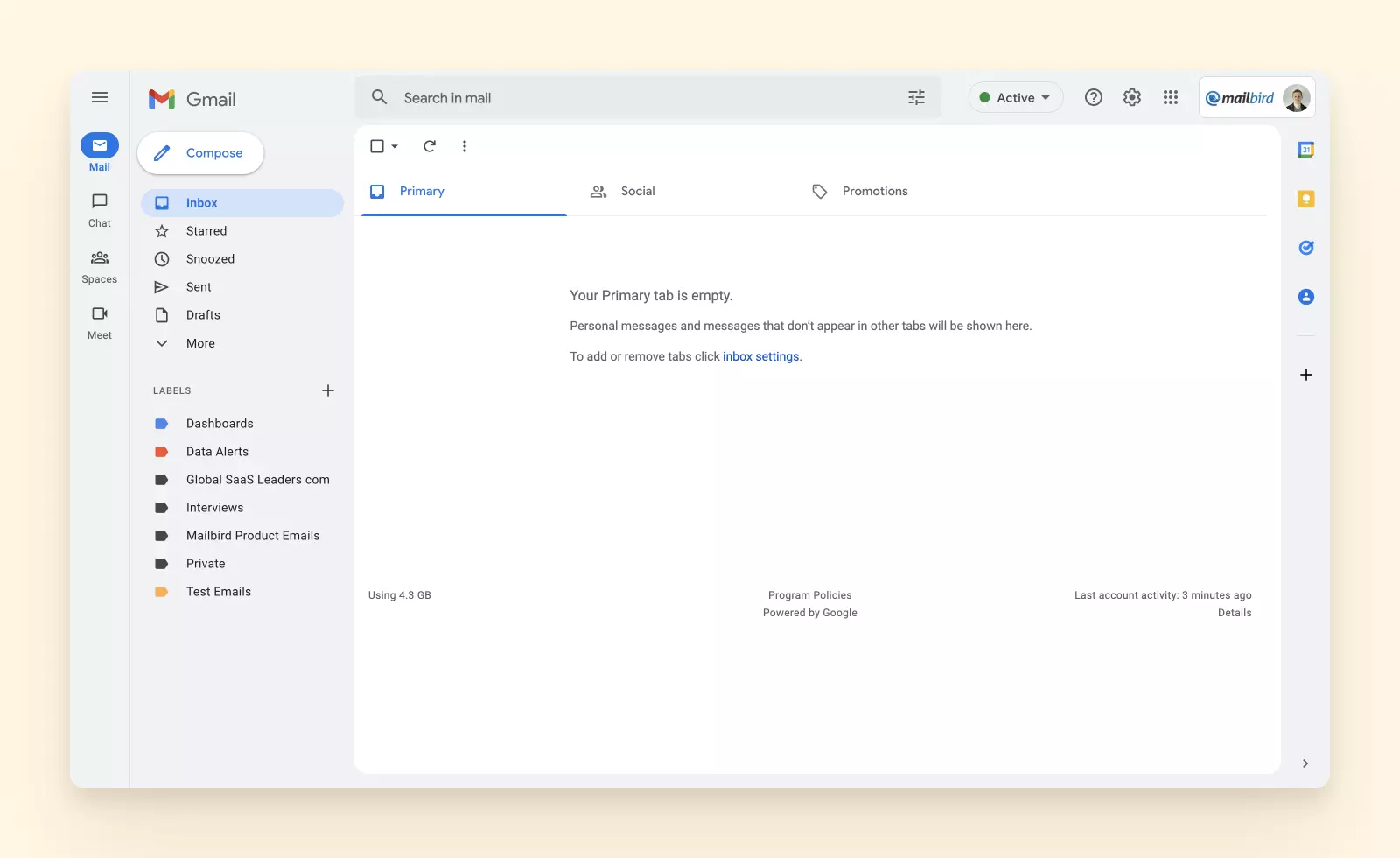This screenshot has width=1400, height=858.
Task: Show search options filter icon
Action: pyautogui.click(x=916, y=97)
